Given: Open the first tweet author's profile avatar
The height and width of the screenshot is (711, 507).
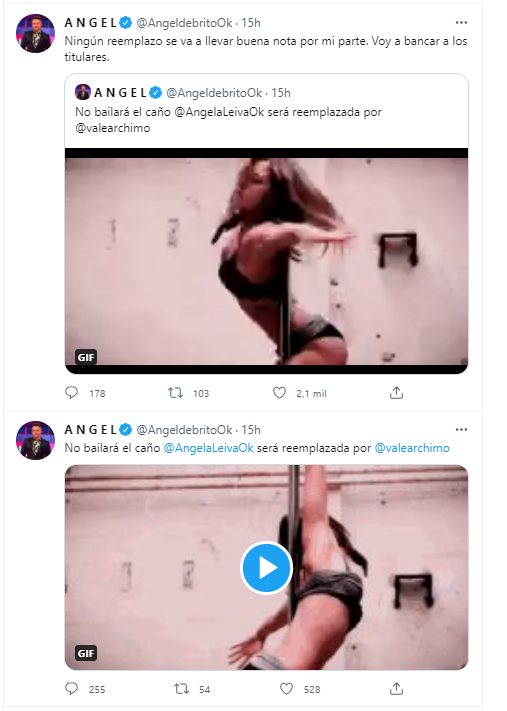Looking at the screenshot, I should (35, 34).
